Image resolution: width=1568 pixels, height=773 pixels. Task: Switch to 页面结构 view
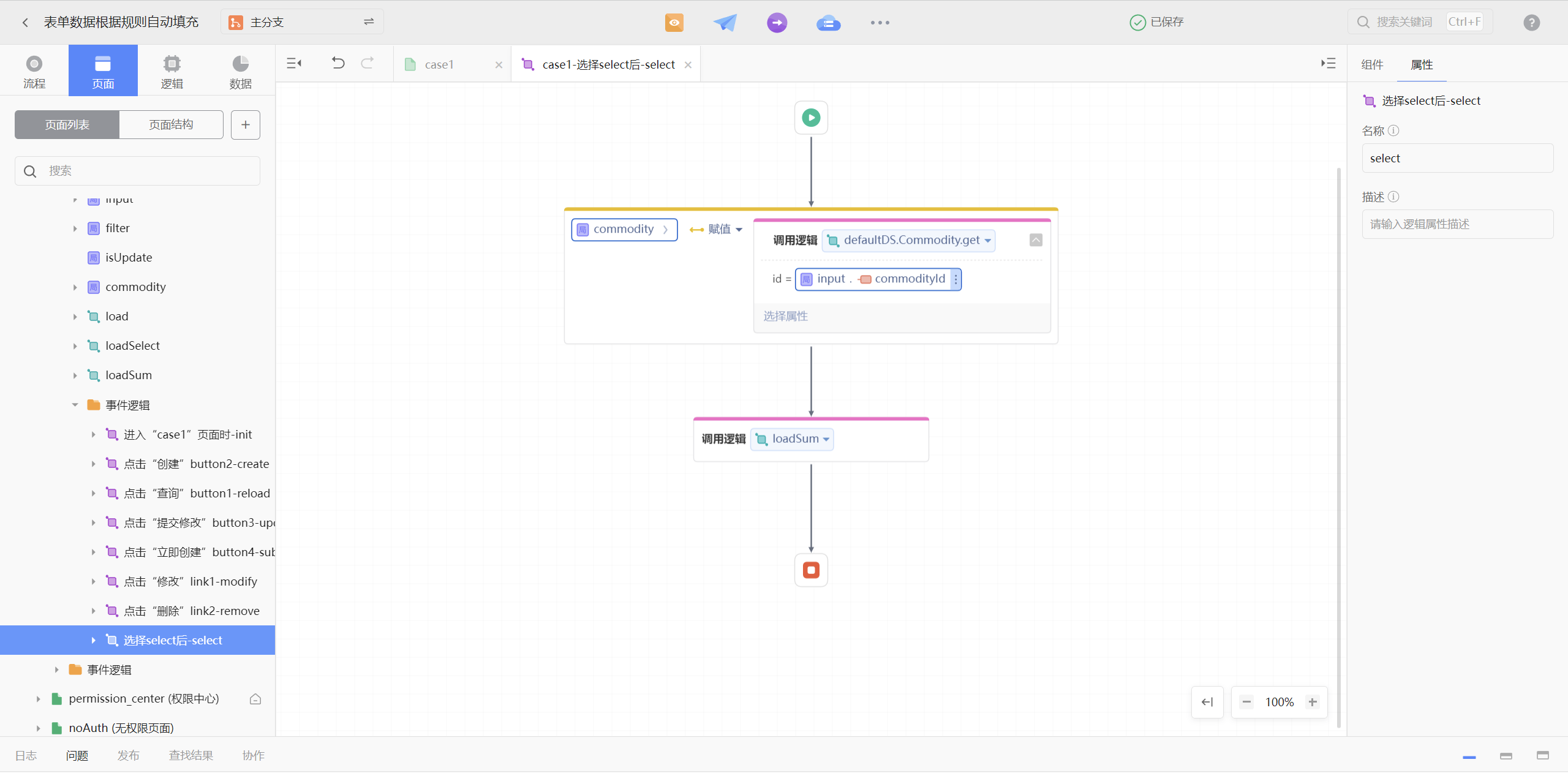click(x=171, y=125)
